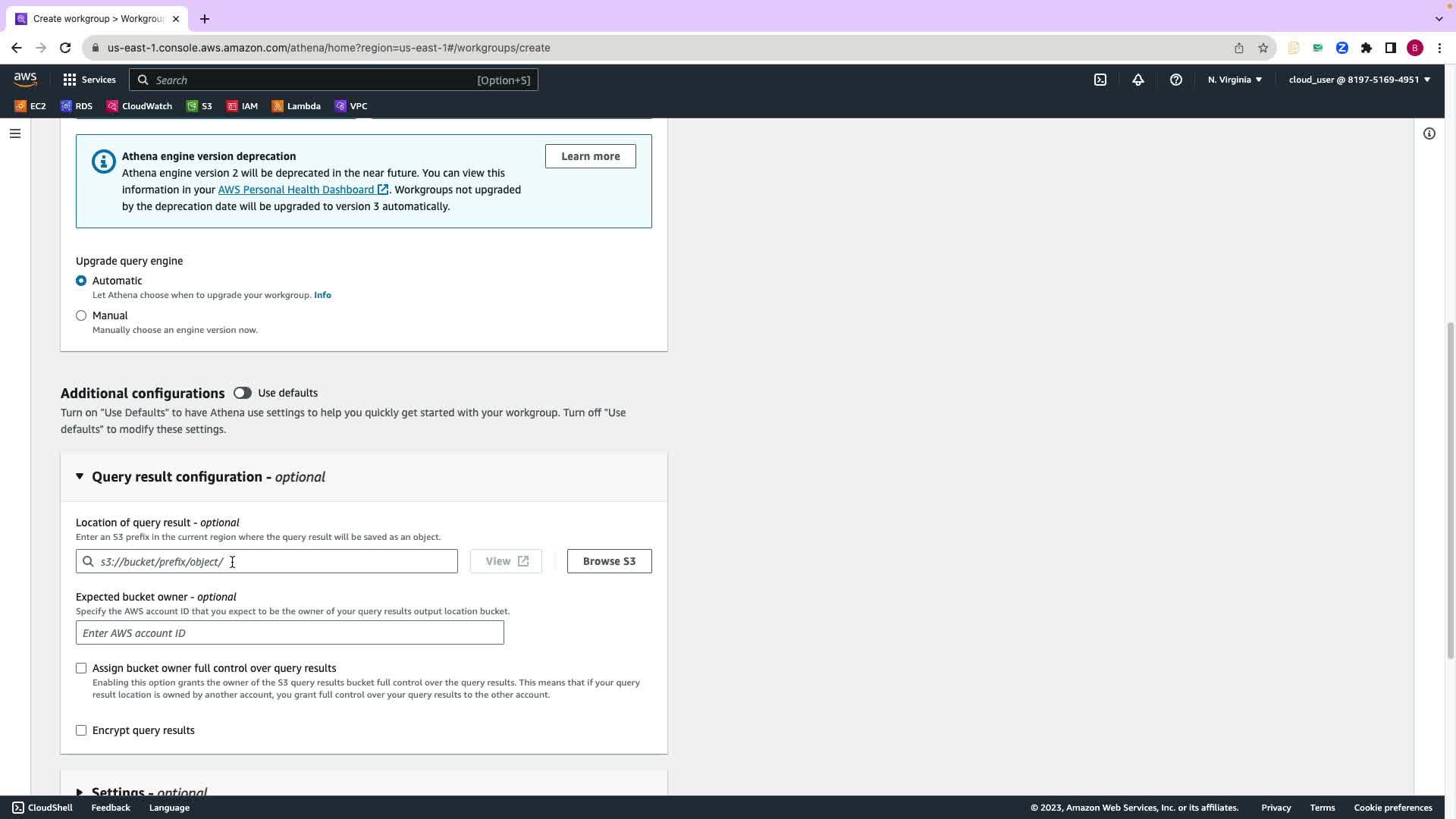Open the info panel icon at right
This screenshot has height=819, width=1456.
point(1429,134)
